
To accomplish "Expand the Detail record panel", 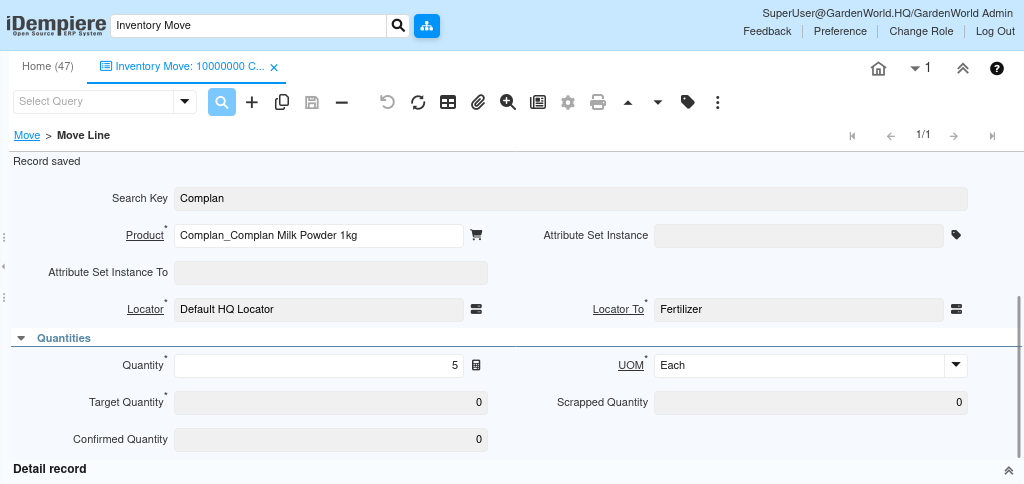I will pyautogui.click(x=1008, y=470).
